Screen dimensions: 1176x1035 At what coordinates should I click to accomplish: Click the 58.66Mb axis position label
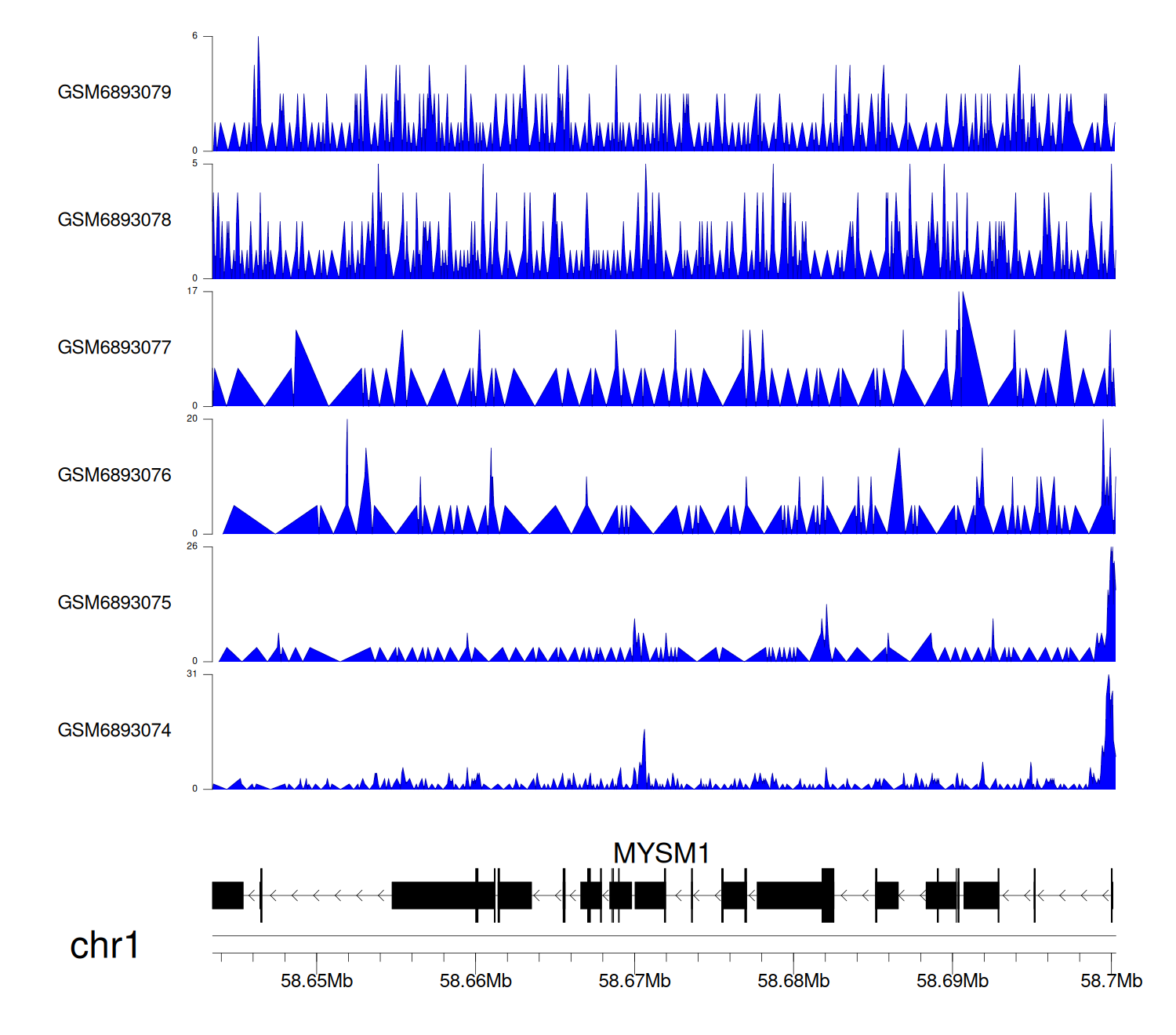tap(476, 981)
